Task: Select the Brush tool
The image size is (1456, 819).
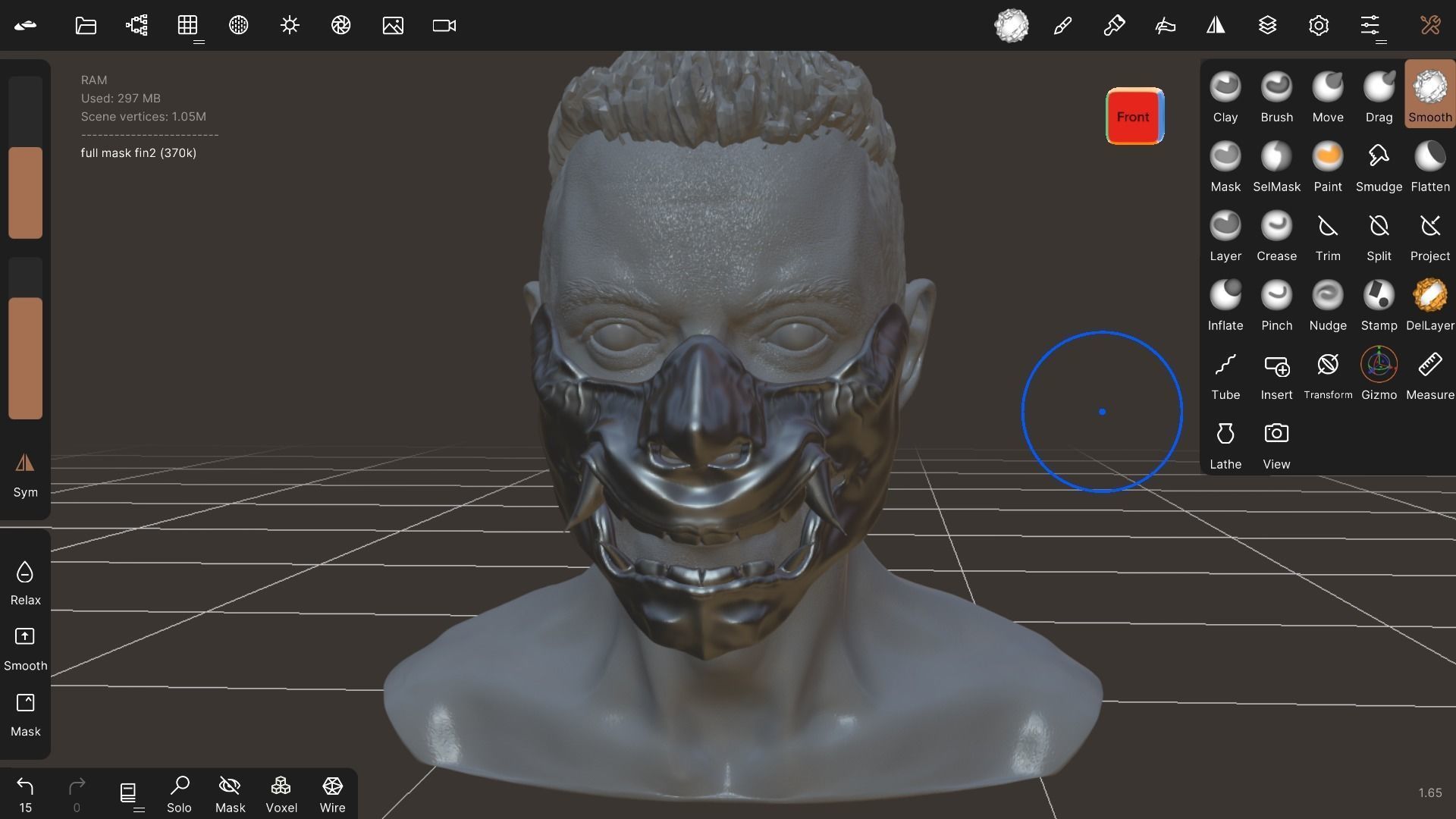Action: 1276,96
